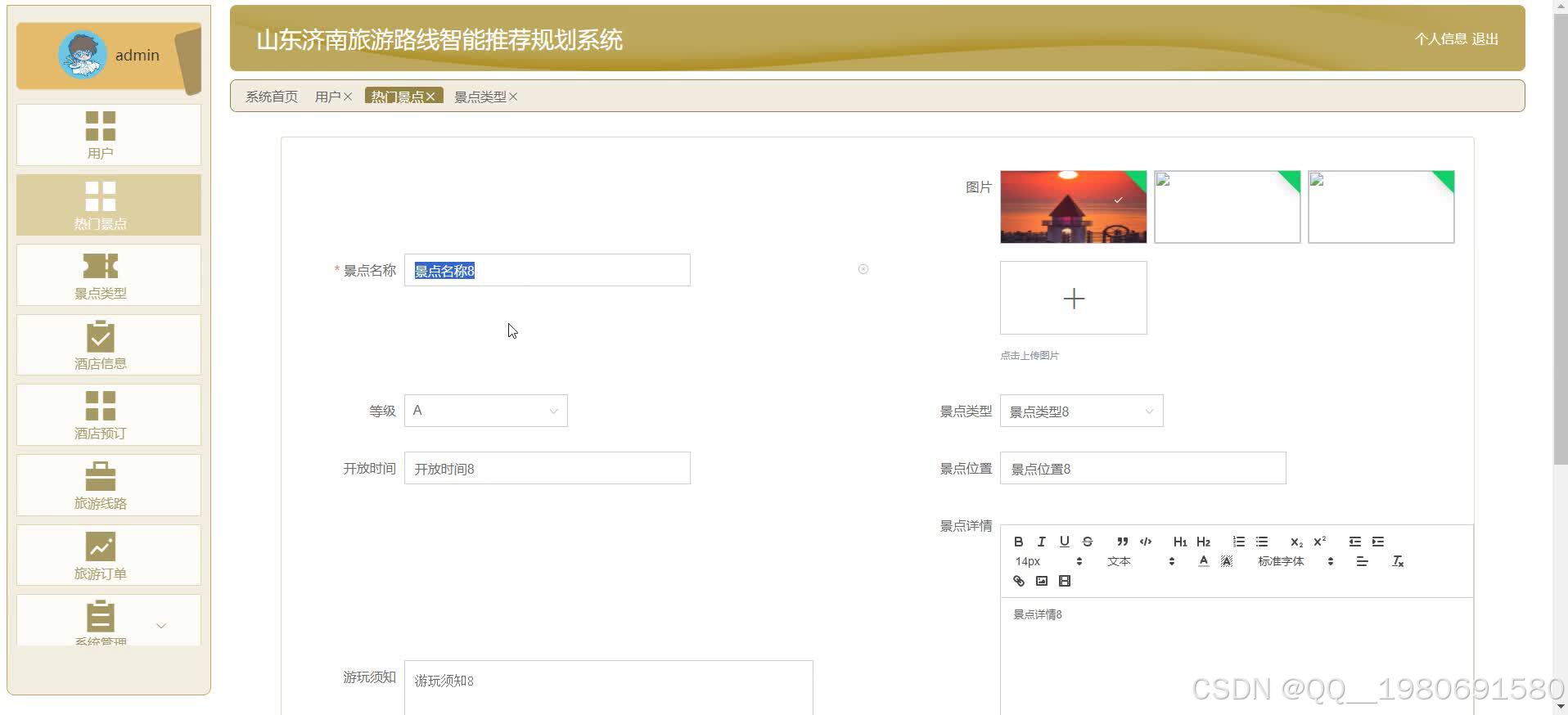Focus the 开放时间 input field

(547, 468)
